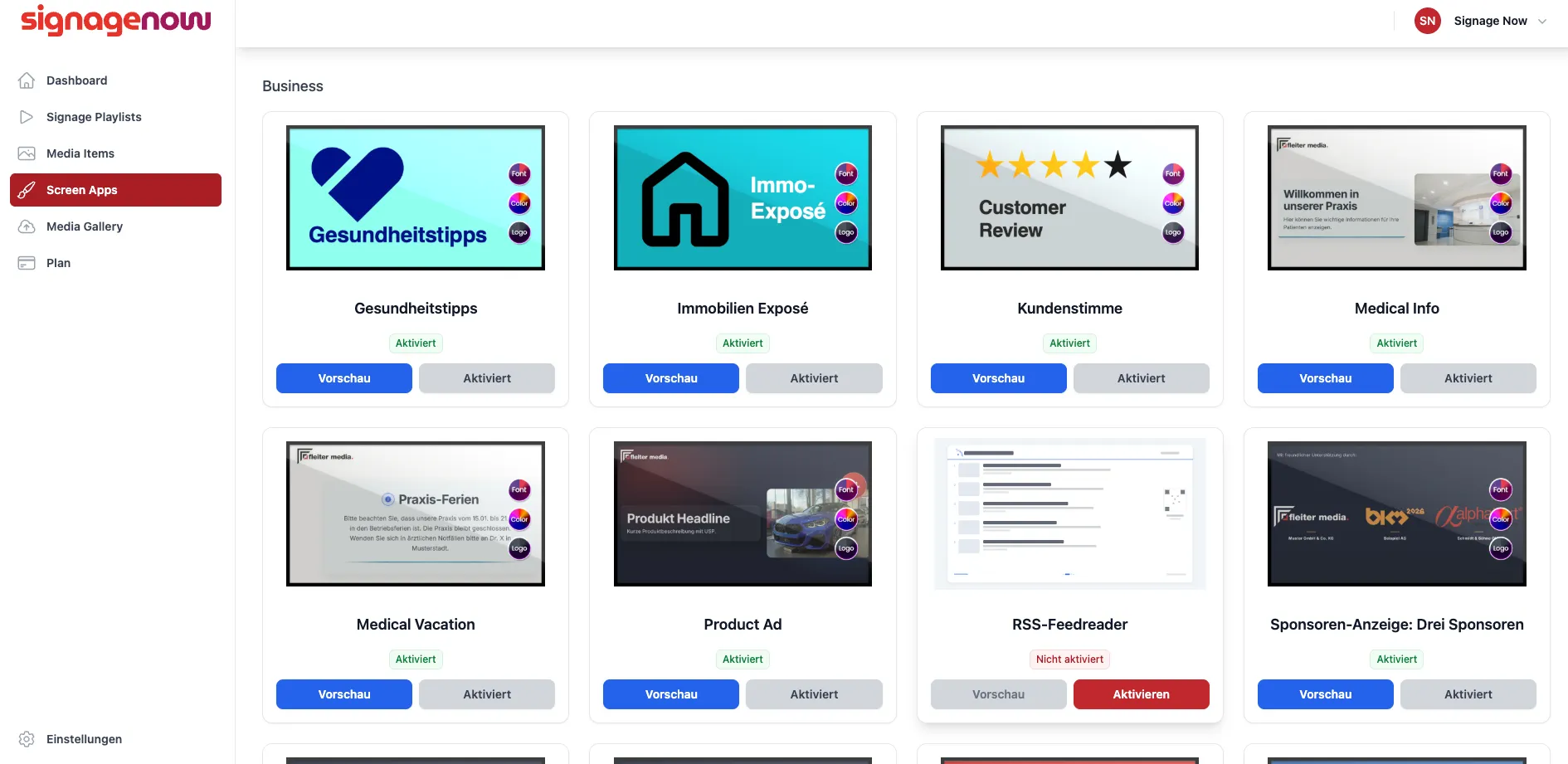This screenshot has width=1568, height=764.
Task: Click the signagenow logo
Action: click(x=116, y=20)
